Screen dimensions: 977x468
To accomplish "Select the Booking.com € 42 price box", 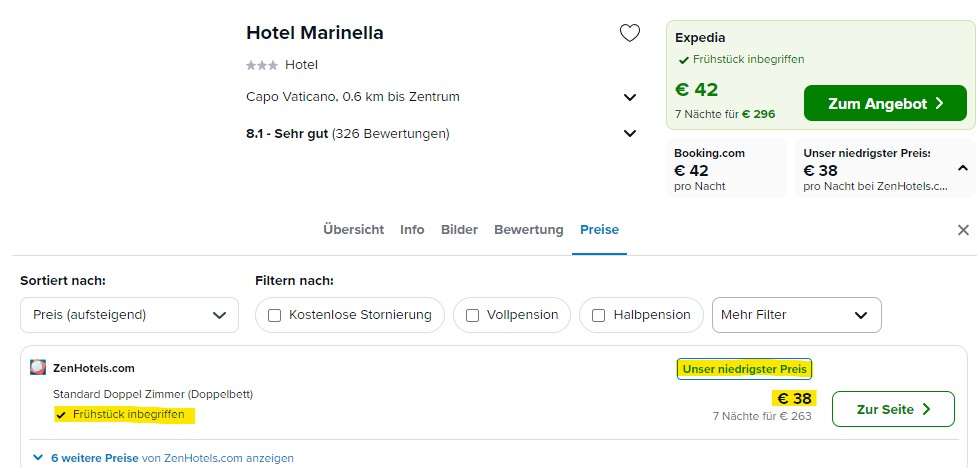I will tap(727, 169).
